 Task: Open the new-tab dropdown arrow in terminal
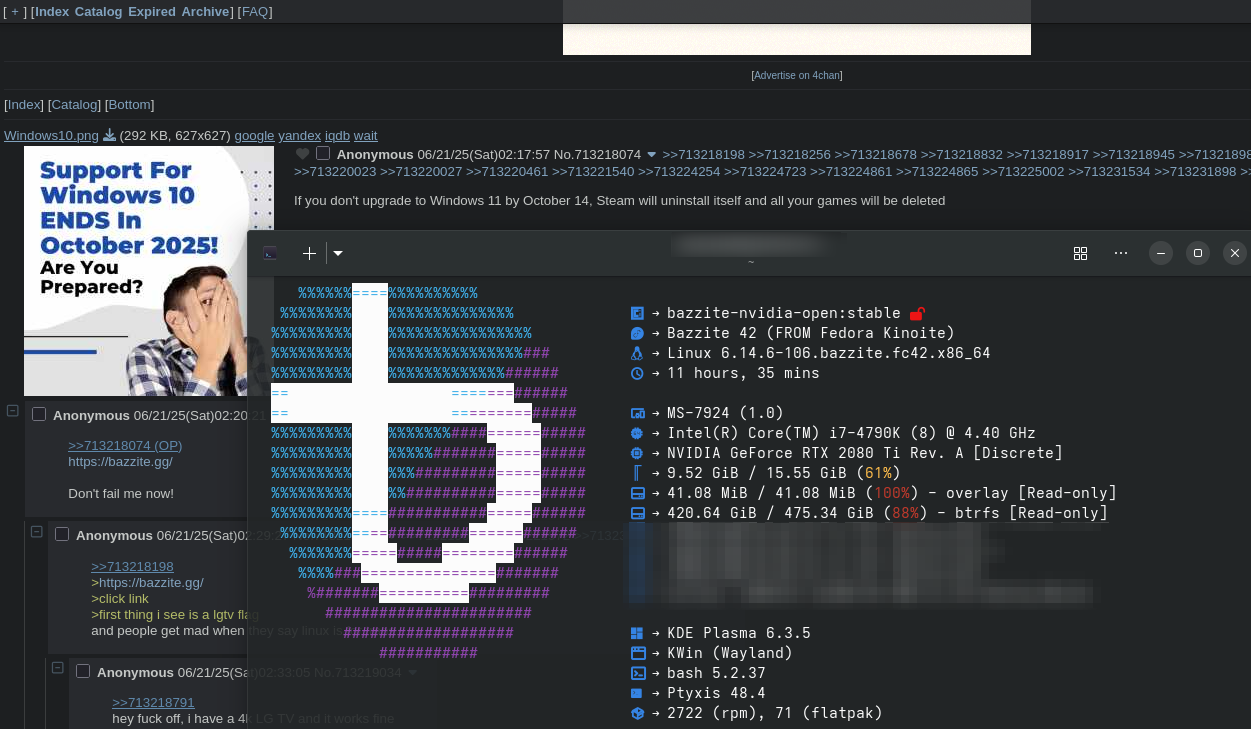(338, 253)
